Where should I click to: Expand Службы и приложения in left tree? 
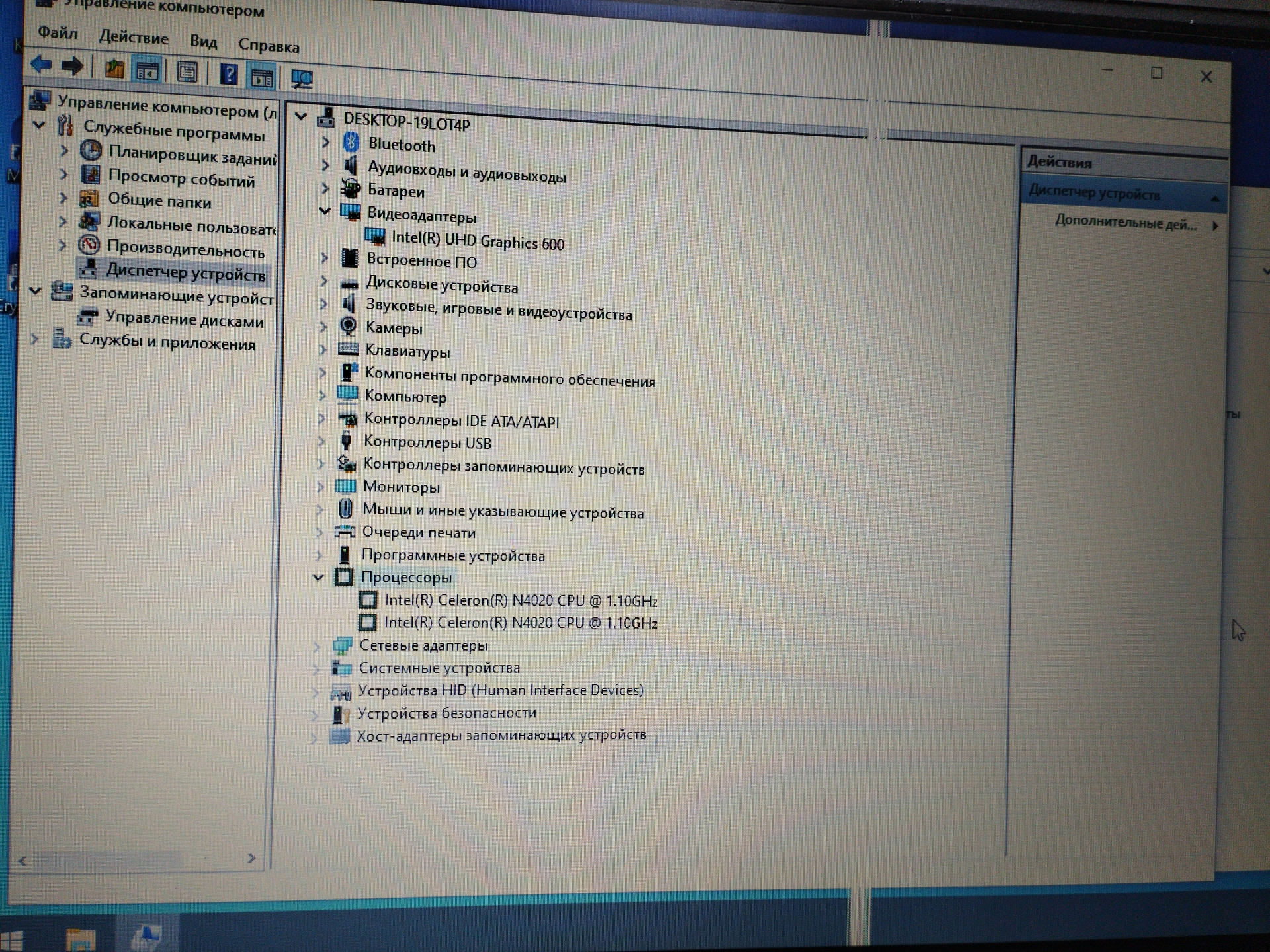(x=34, y=339)
